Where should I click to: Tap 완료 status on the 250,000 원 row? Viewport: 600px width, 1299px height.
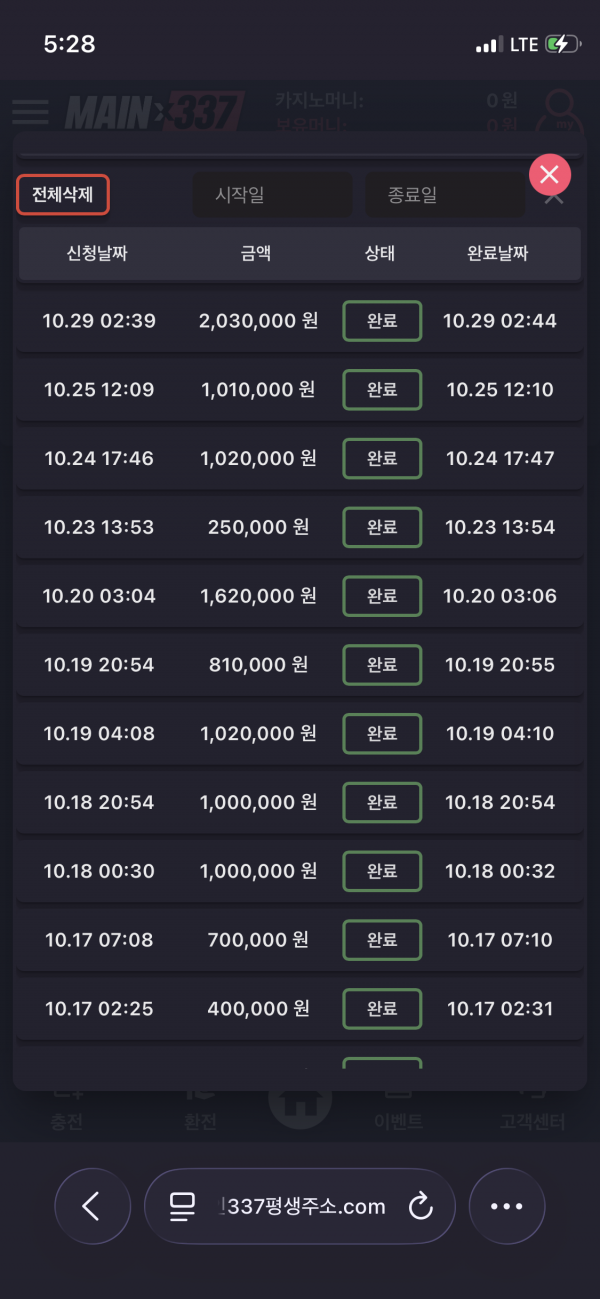[382, 527]
